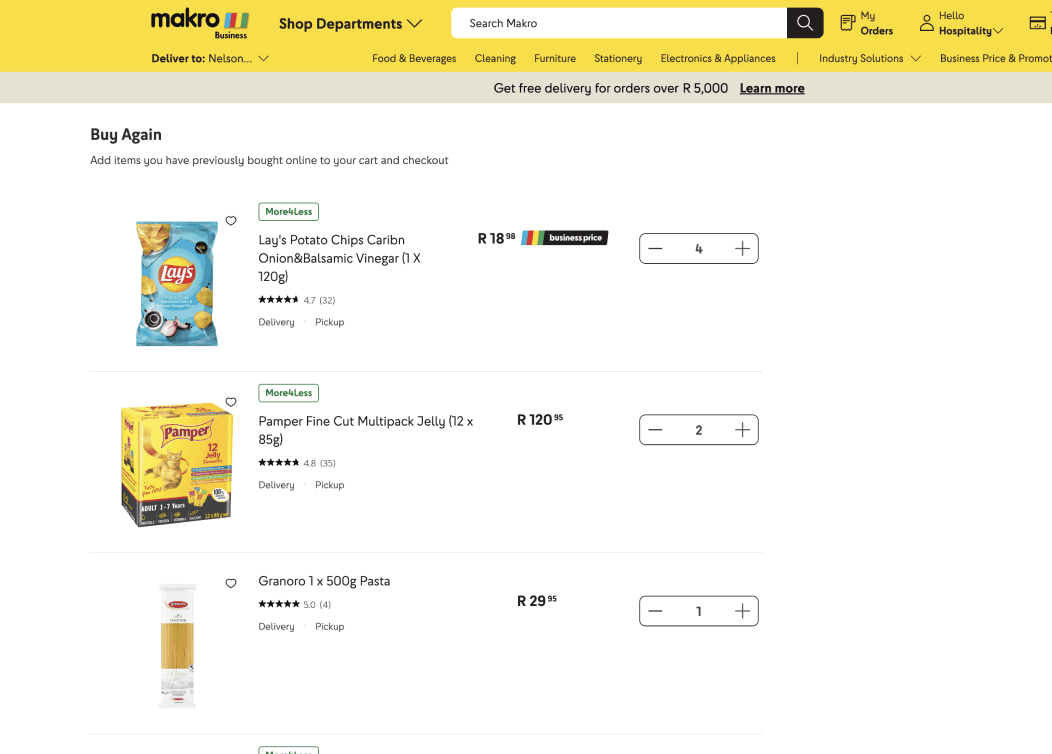Add one more Pamper Jelly with plus
Screen dimensions: 1052x754
coord(742,430)
